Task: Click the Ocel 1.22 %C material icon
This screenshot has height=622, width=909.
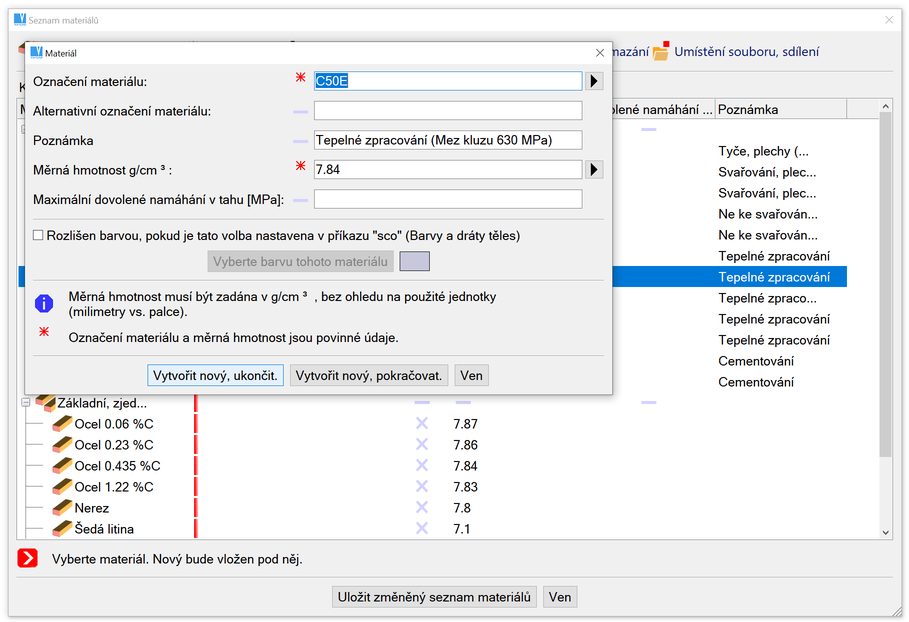Action: pos(63,487)
